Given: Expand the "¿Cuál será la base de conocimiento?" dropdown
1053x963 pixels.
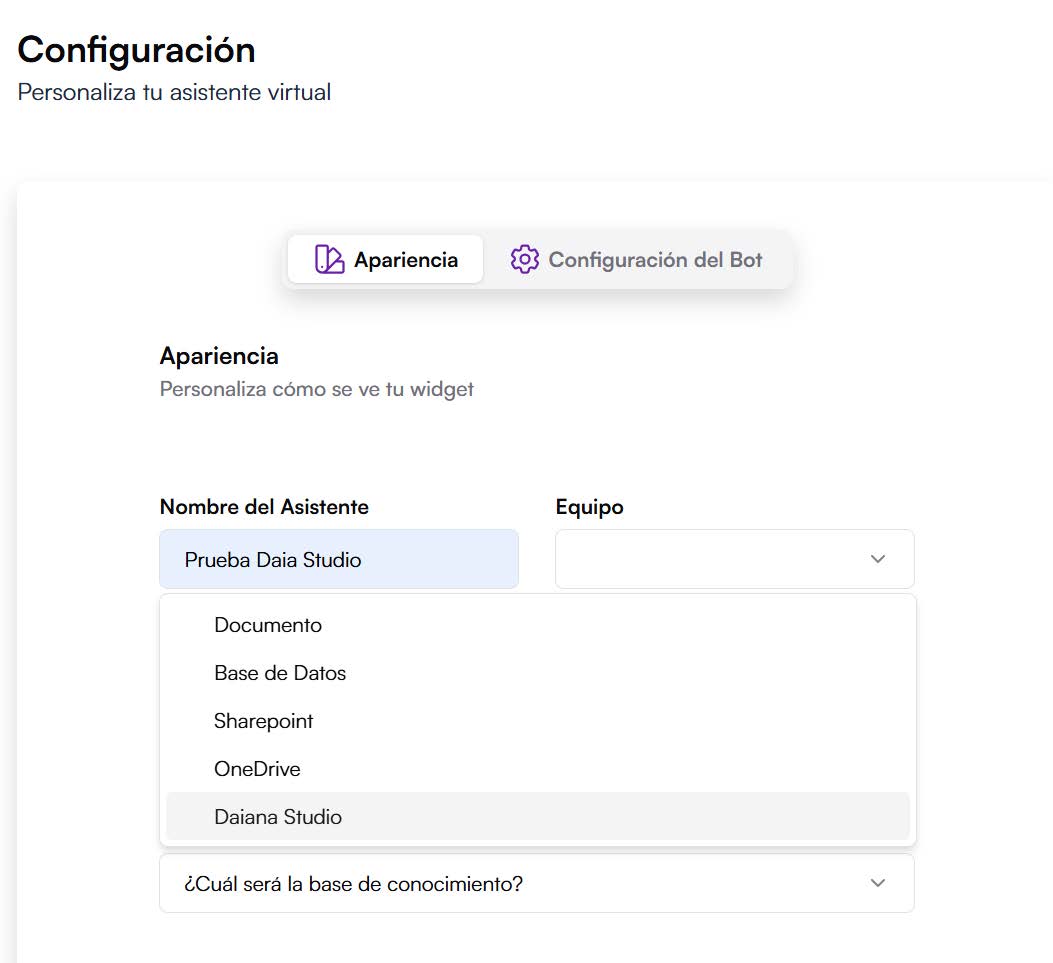Looking at the screenshot, I should [x=536, y=884].
